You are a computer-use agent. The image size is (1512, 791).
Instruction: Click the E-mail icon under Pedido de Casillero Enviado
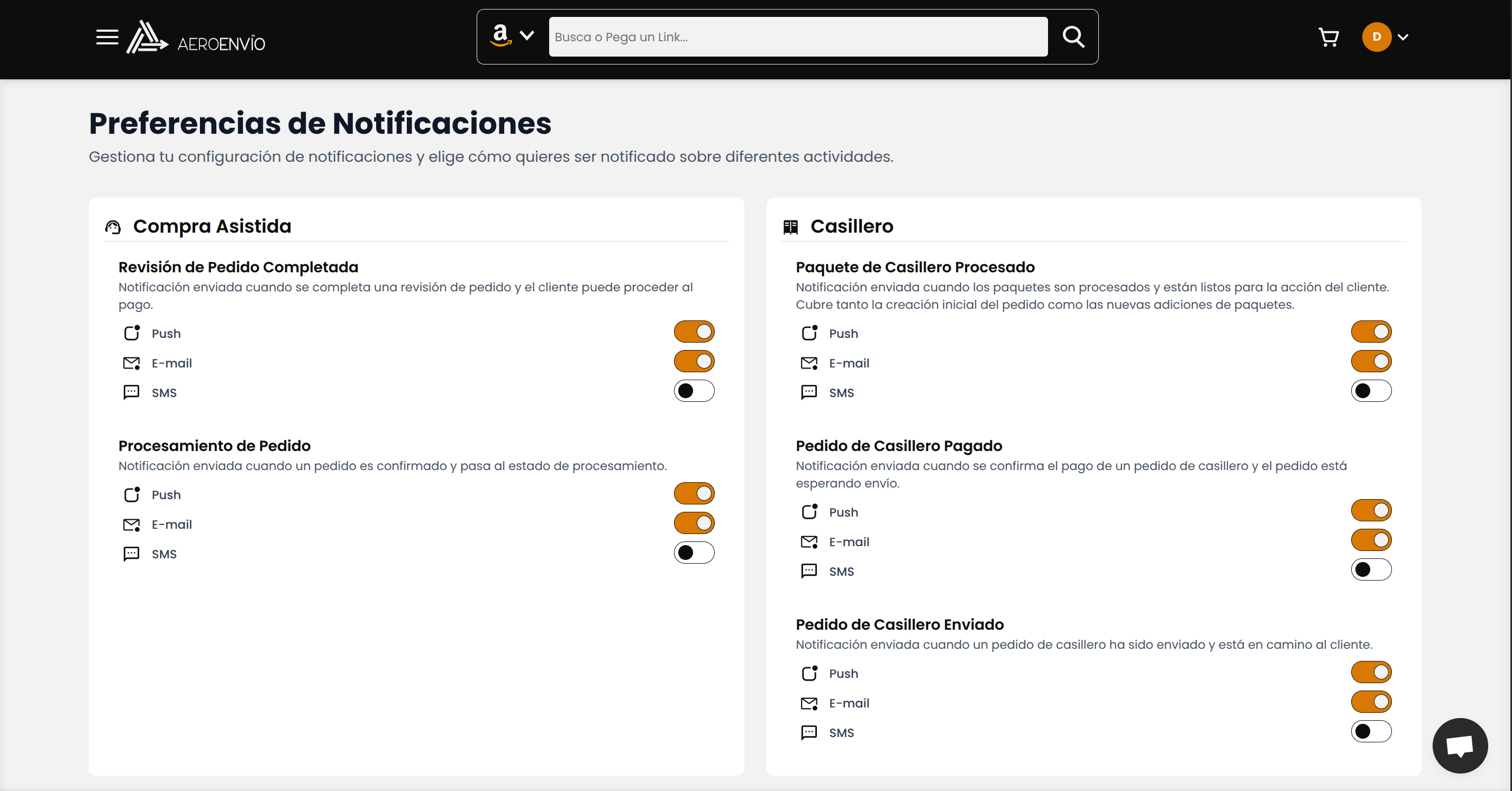809,703
